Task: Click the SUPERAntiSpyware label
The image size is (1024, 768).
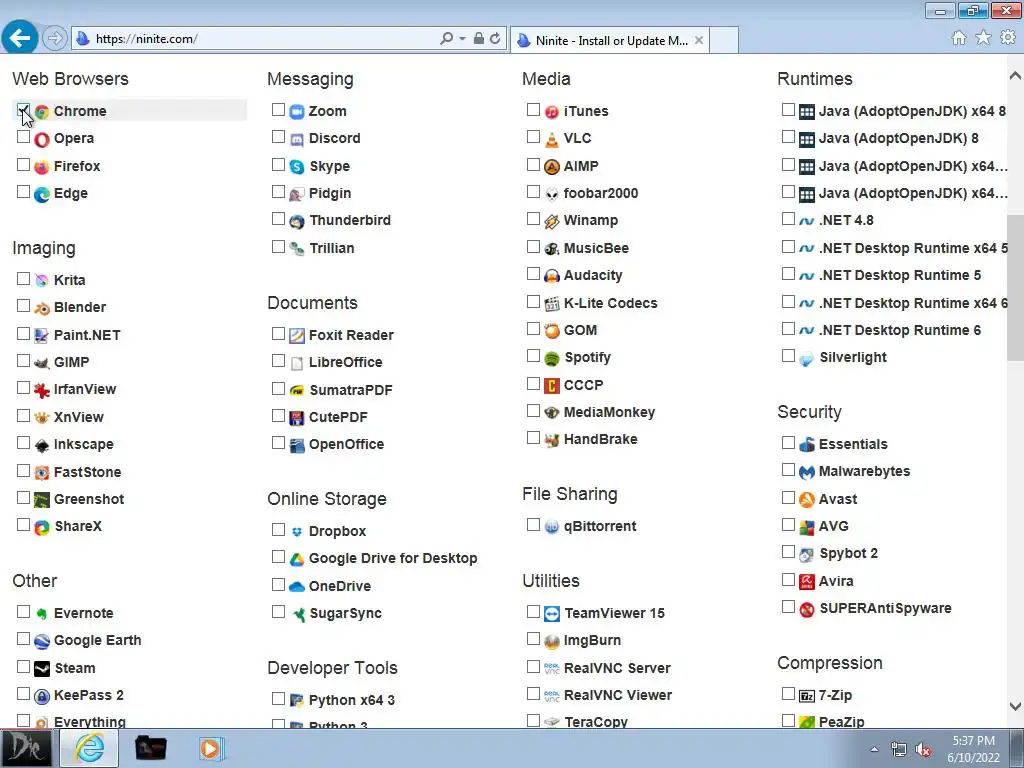Action: click(x=885, y=609)
